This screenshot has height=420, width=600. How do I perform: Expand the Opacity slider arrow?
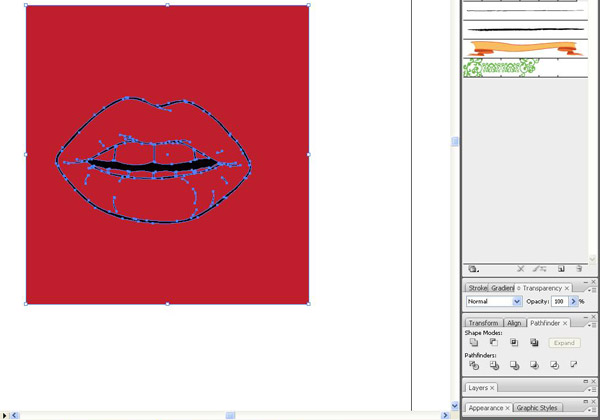point(573,301)
